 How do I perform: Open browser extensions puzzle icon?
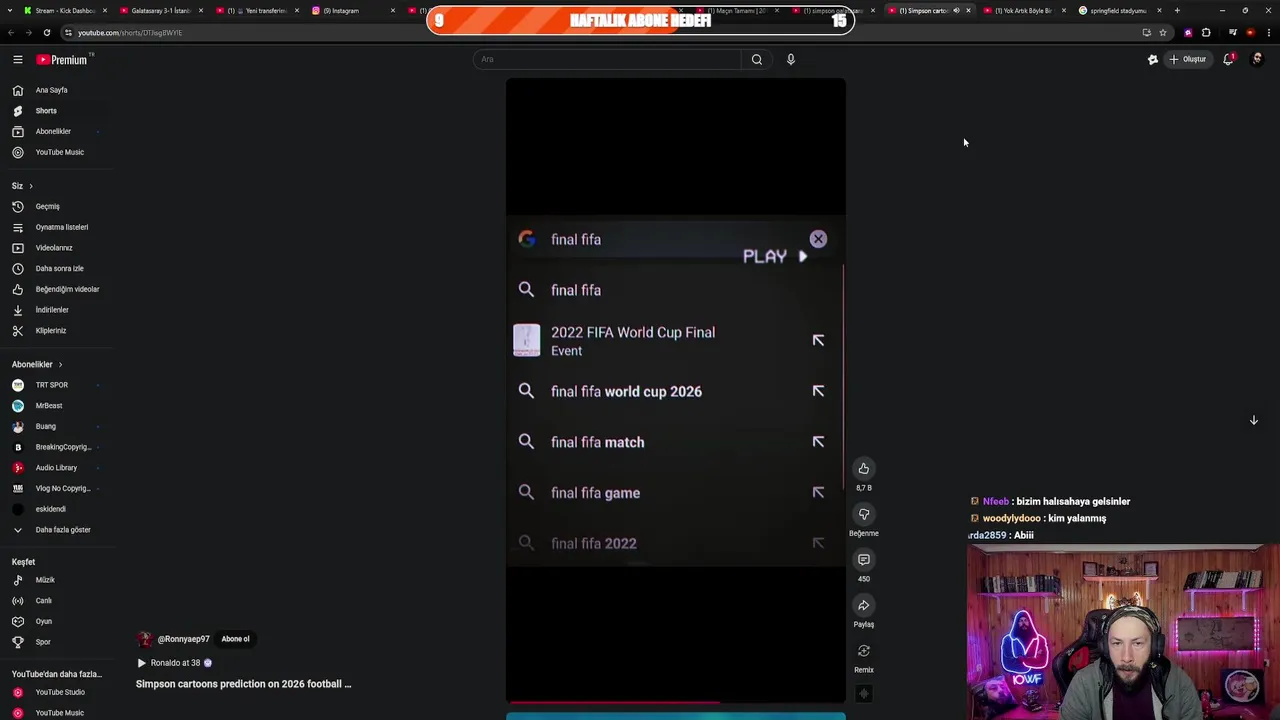[x=1206, y=33]
